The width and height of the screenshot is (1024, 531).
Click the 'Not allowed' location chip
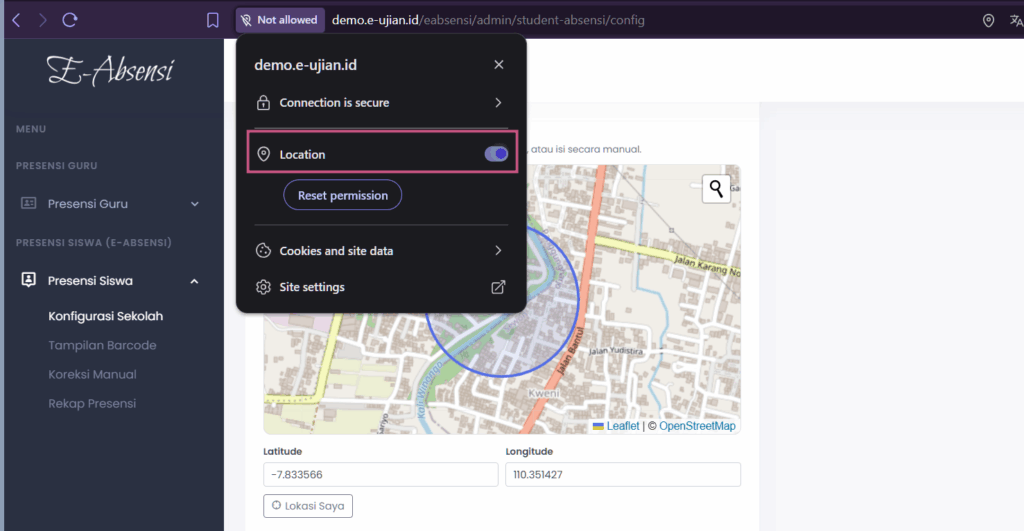point(280,20)
